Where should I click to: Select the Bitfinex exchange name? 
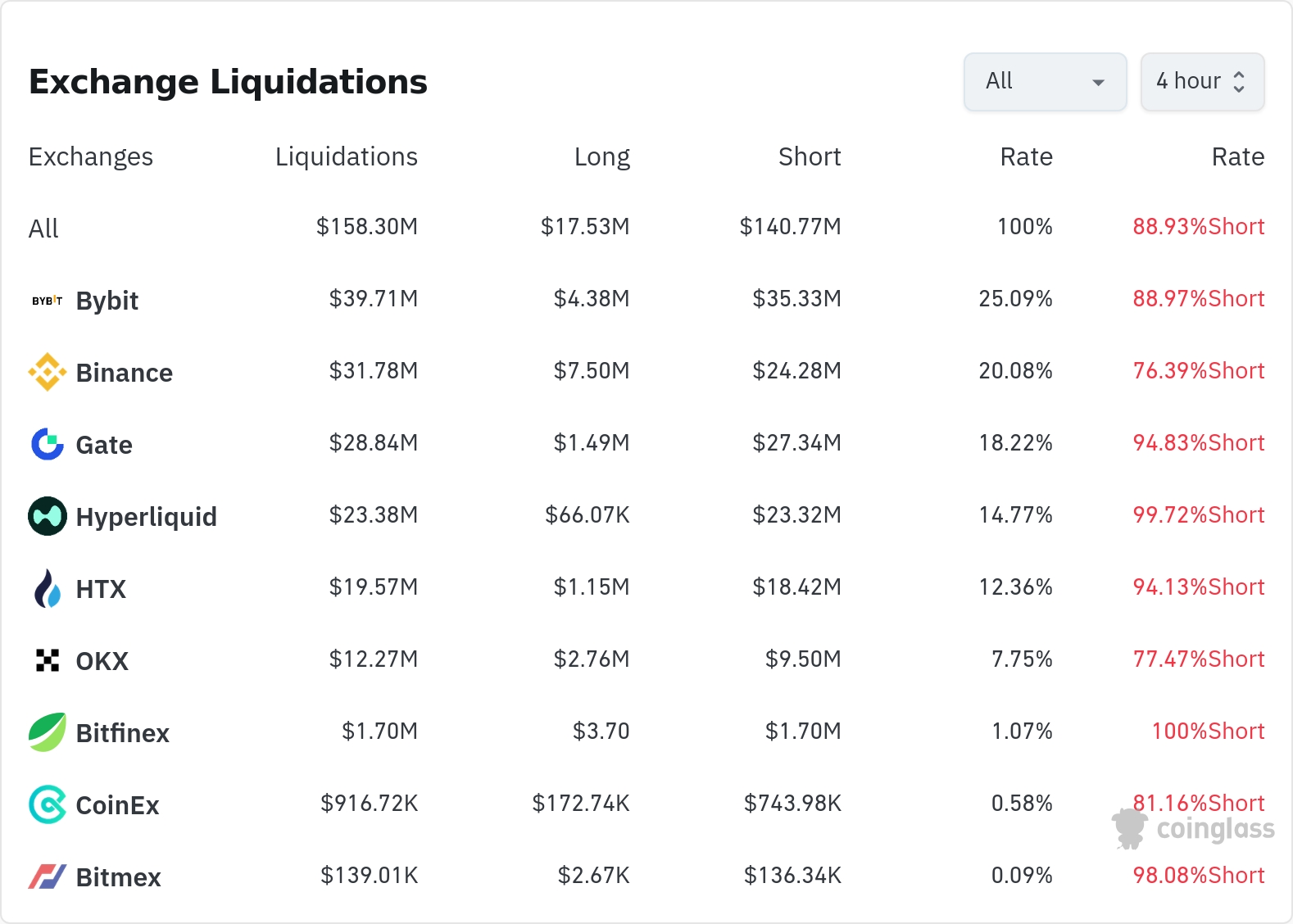[x=122, y=733]
